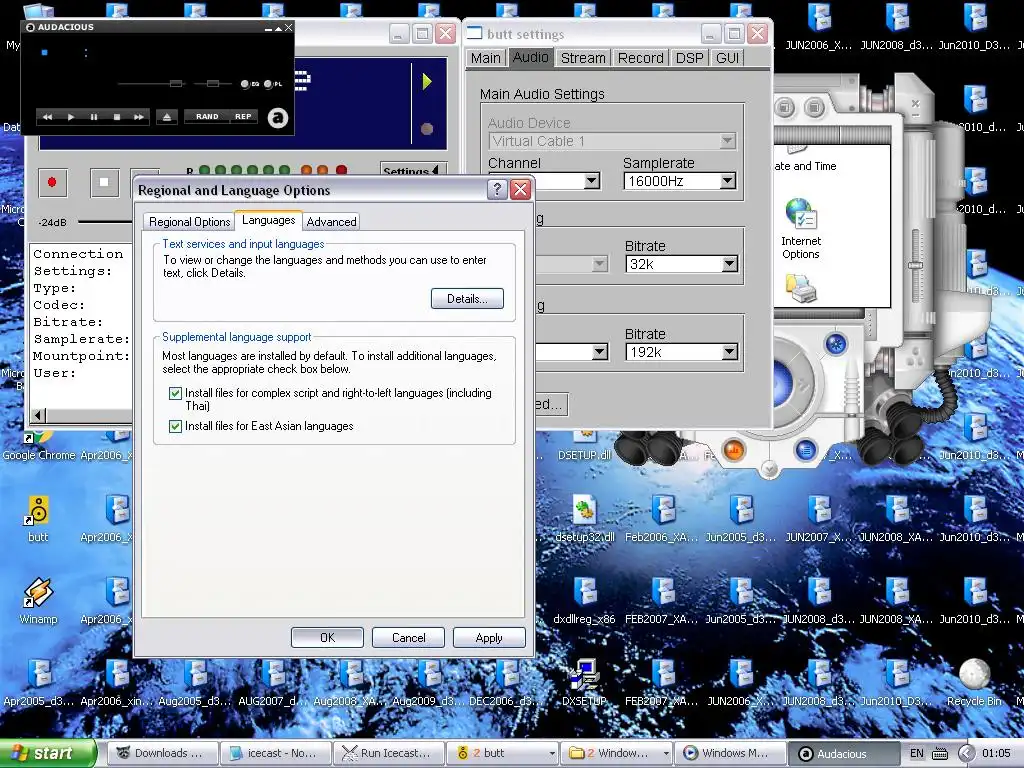Open the Audio Device Virtual Cable dropdown

coord(612,141)
